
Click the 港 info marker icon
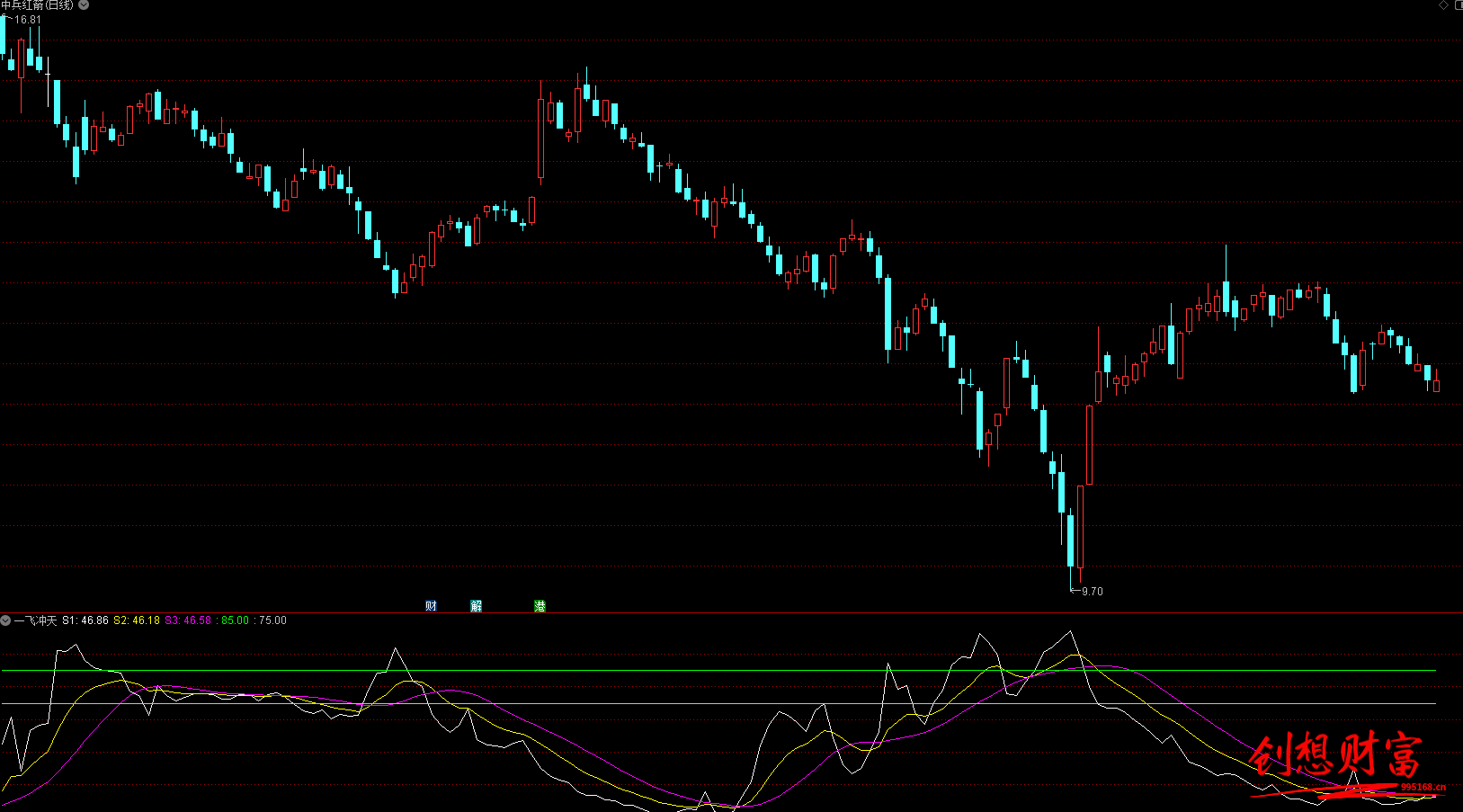pos(540,606)
